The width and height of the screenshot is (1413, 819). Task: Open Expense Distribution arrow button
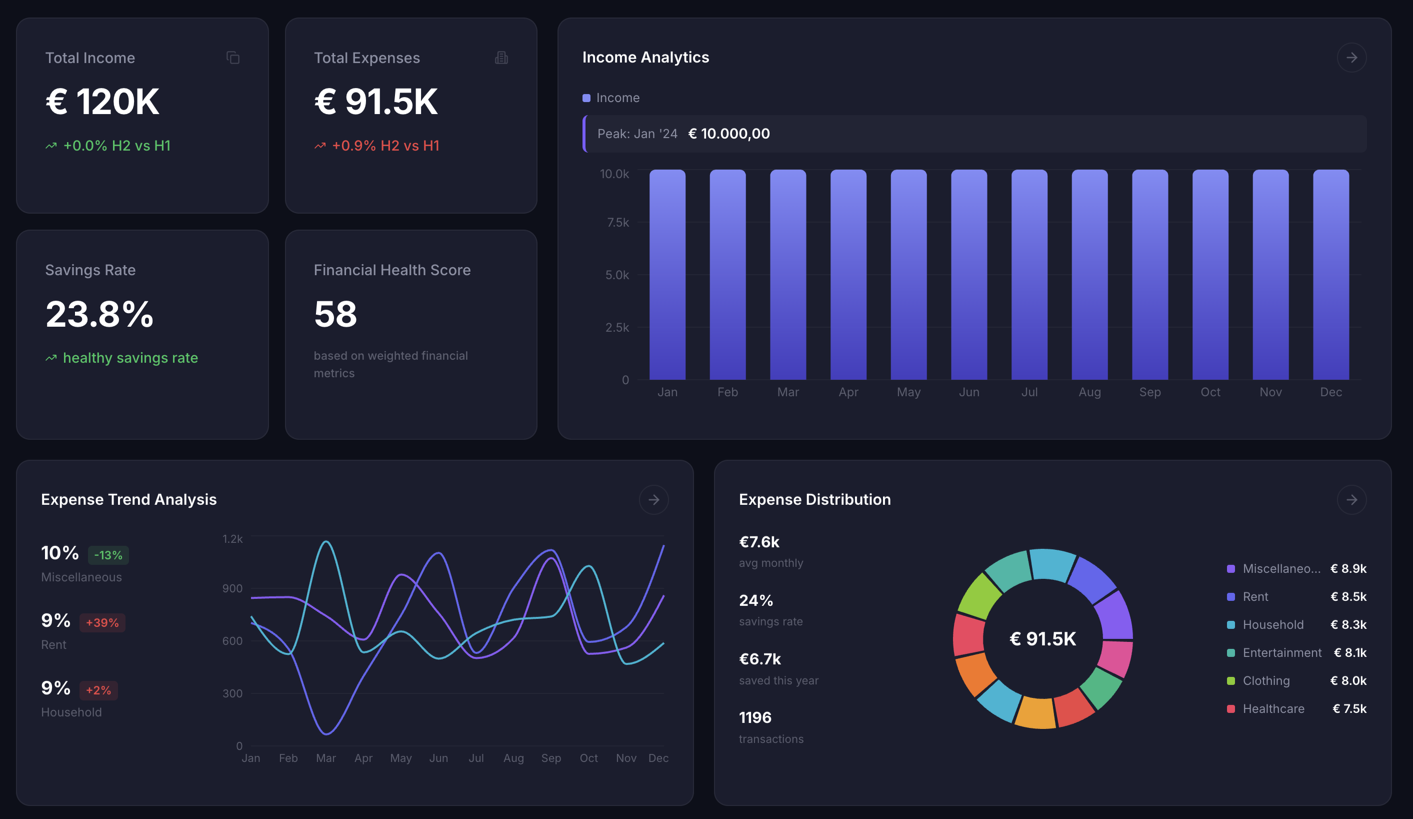(x=1351, y=500)
